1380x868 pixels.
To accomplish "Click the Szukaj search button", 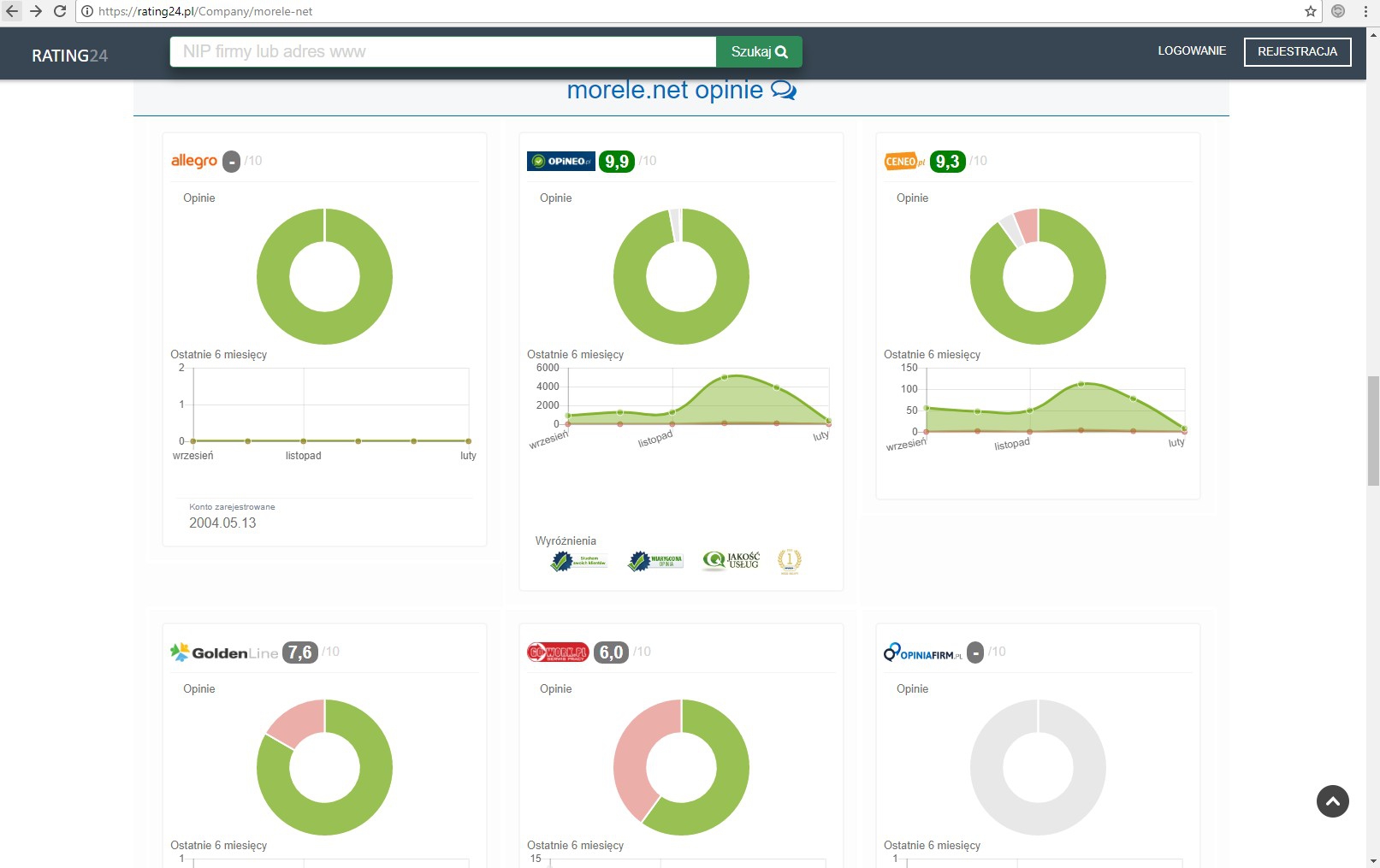I will [x=759, y=51].
